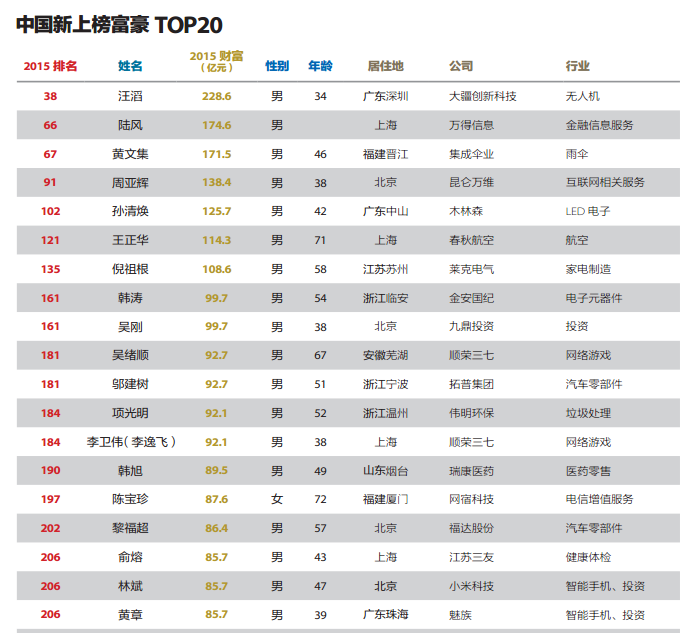Screen dimensions: 682x633
Task: Click company 金安国纪
Action: 471,298
